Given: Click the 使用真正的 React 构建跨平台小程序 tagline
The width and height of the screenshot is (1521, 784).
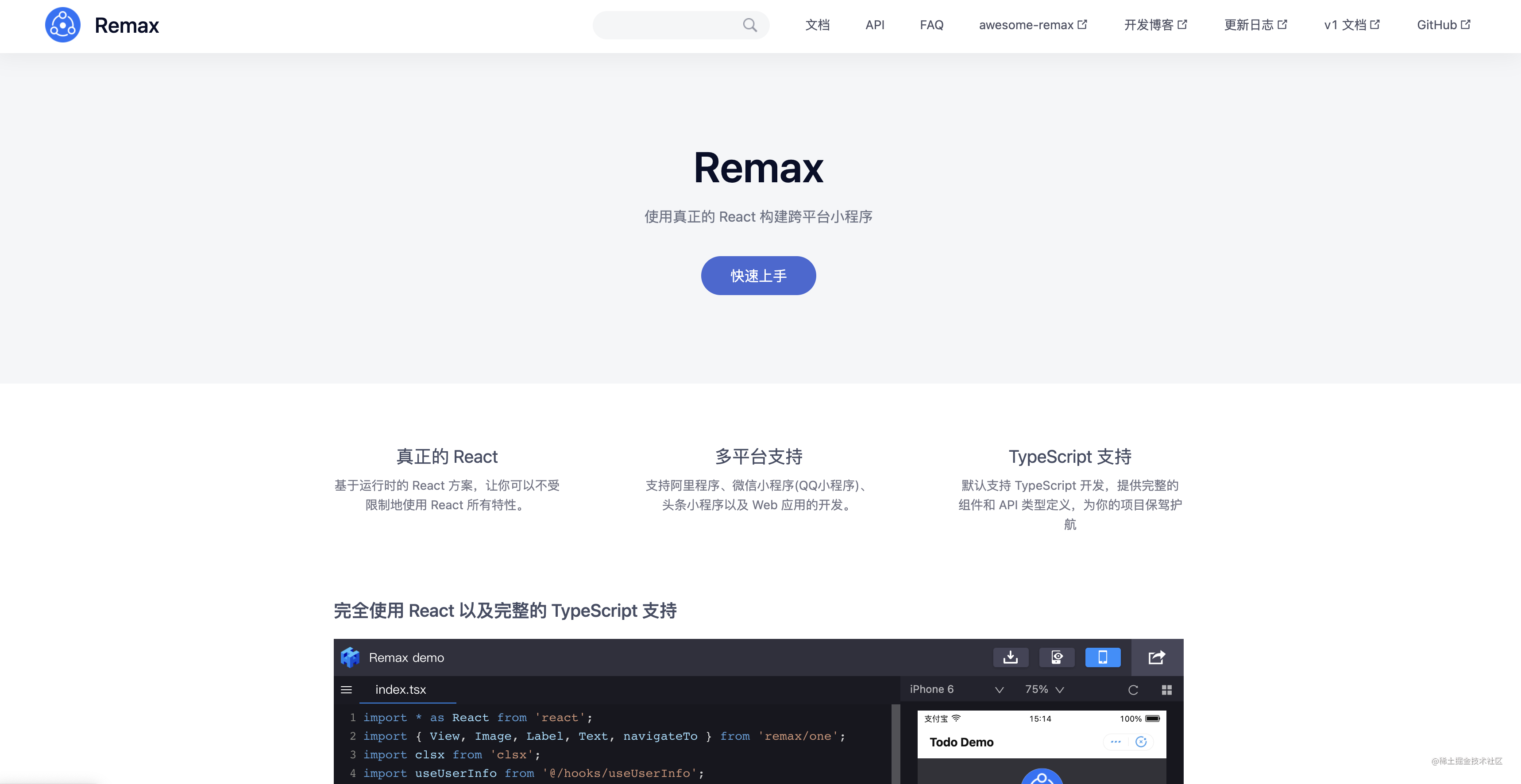Looking at the screenshot, I should point(758,217).
